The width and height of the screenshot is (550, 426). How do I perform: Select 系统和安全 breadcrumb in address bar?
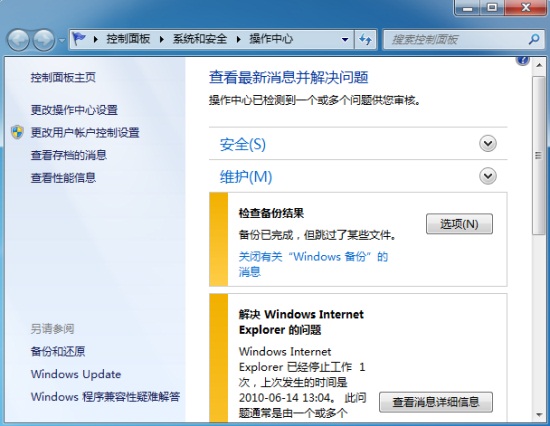pyautogui.click(x=200, y=39)
